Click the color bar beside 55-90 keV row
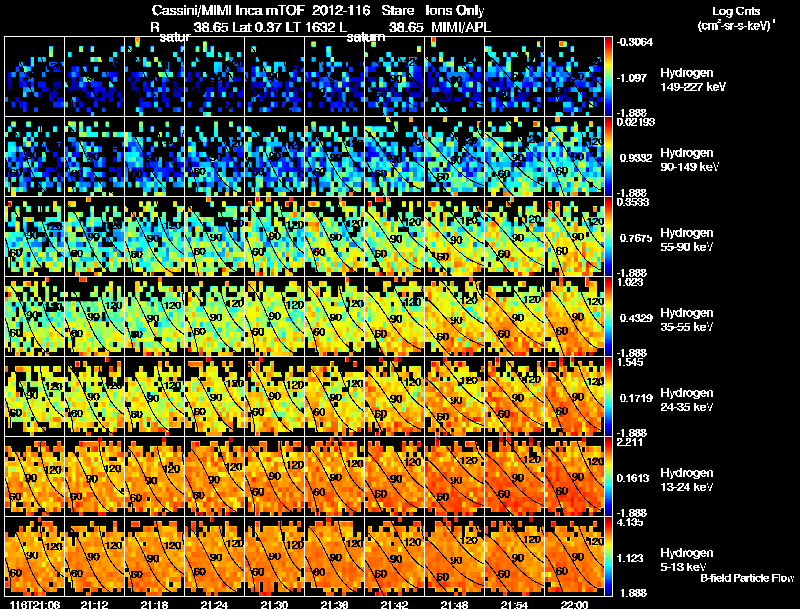800x609 pixels. [608, 237]
